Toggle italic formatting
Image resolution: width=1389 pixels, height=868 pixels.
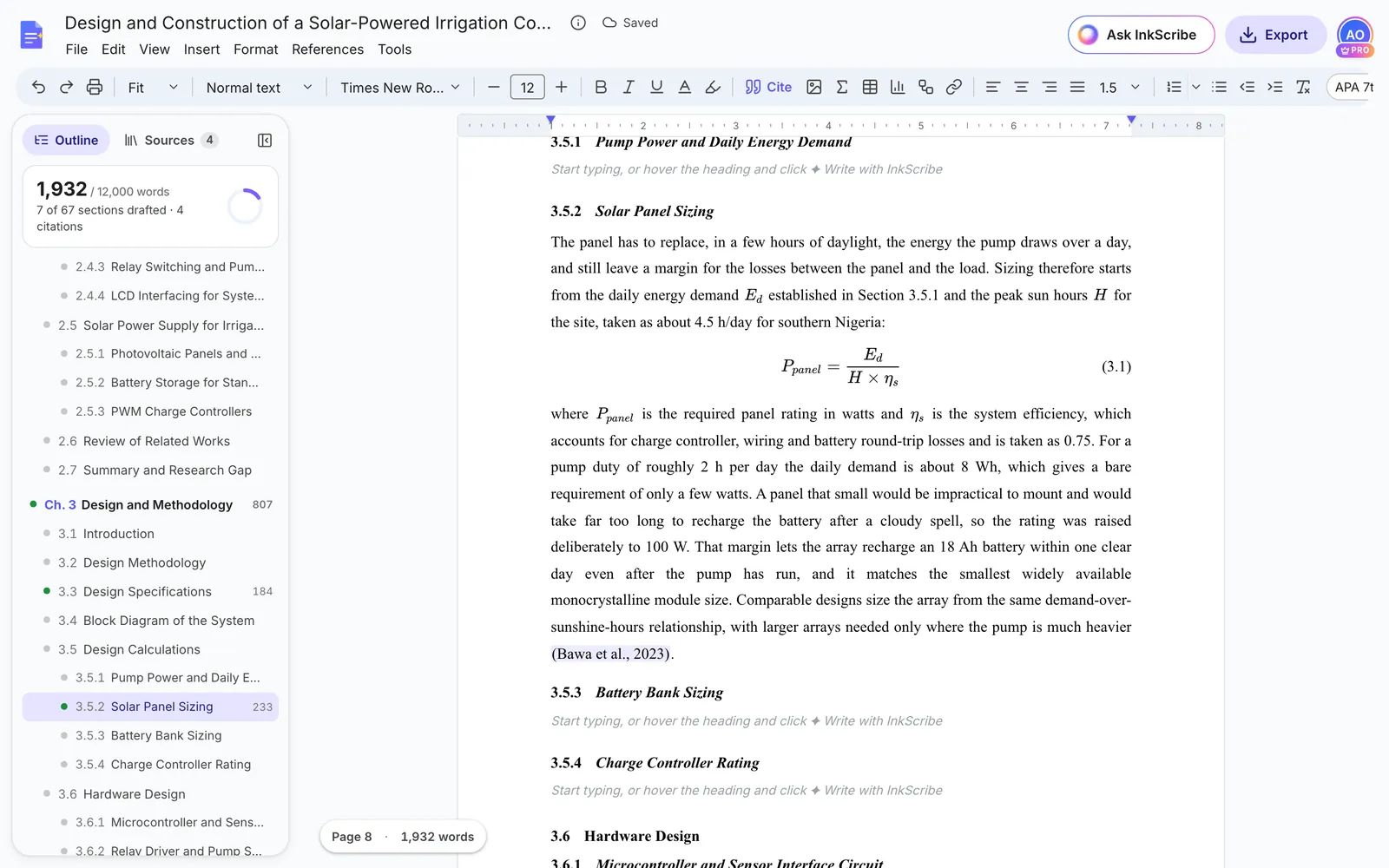(x=629, y=87)
